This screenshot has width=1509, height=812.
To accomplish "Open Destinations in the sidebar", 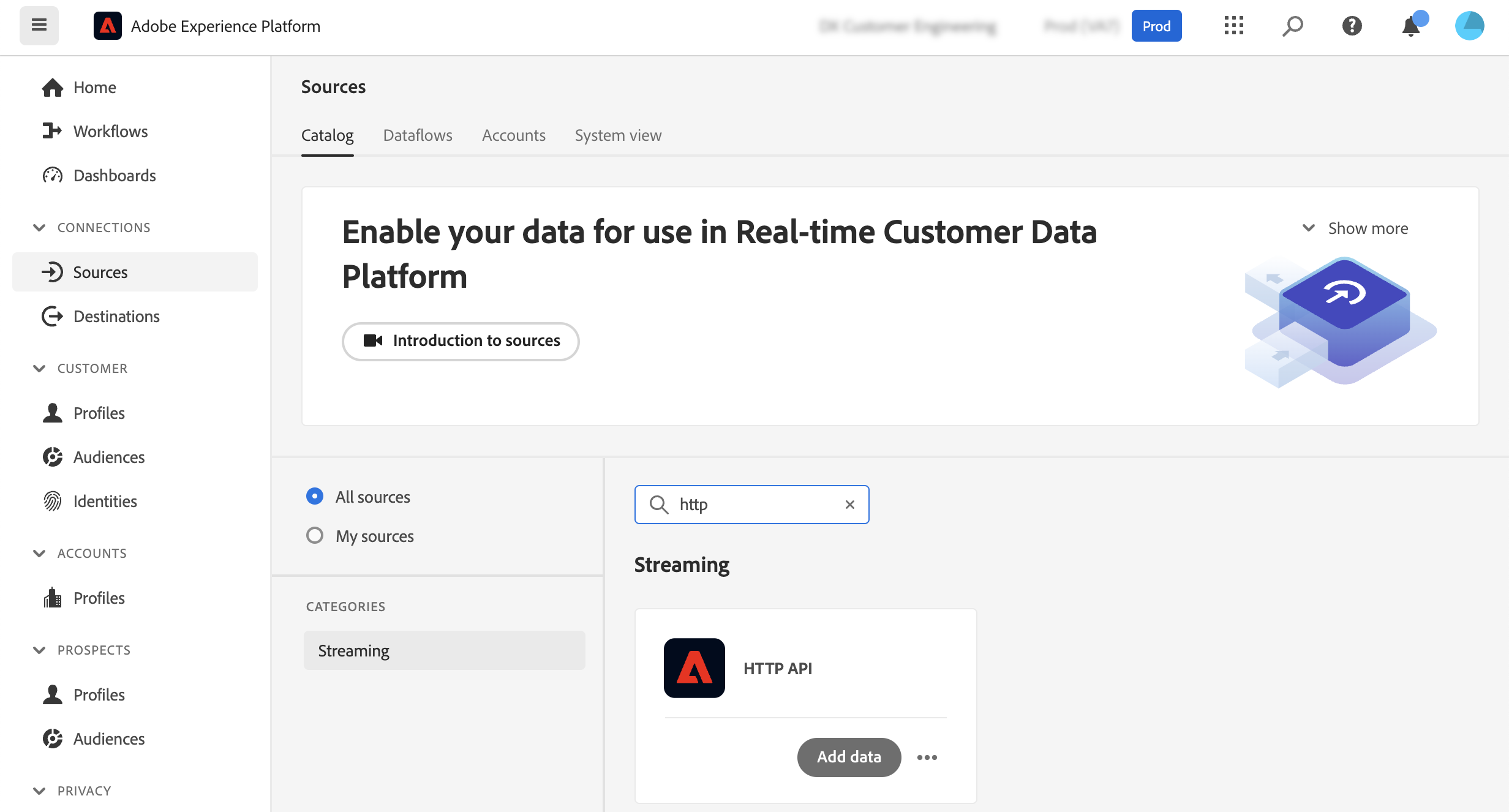I will [x=116, y=317].
